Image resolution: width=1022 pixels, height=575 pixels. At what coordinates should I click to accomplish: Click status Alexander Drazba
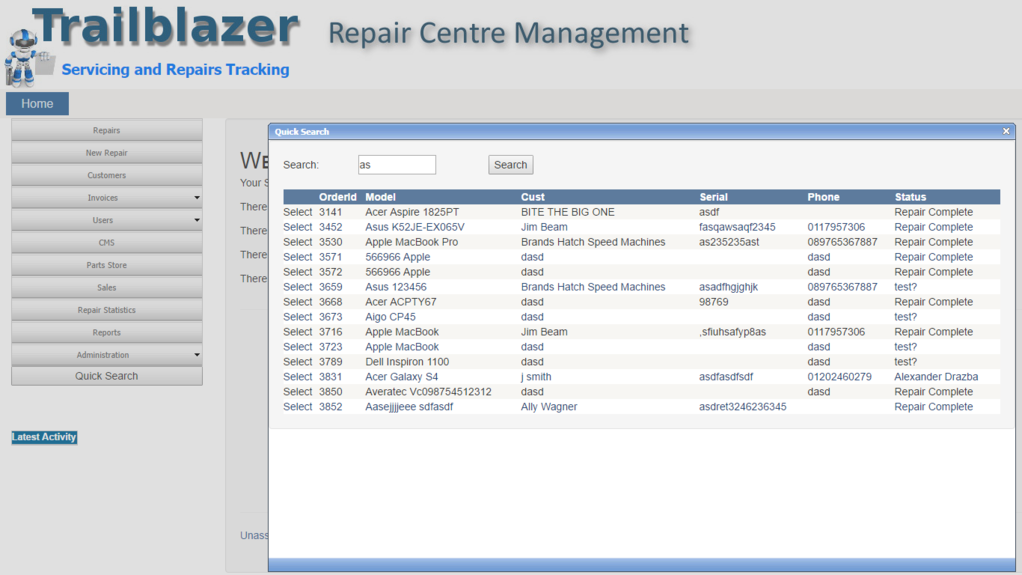936,377
